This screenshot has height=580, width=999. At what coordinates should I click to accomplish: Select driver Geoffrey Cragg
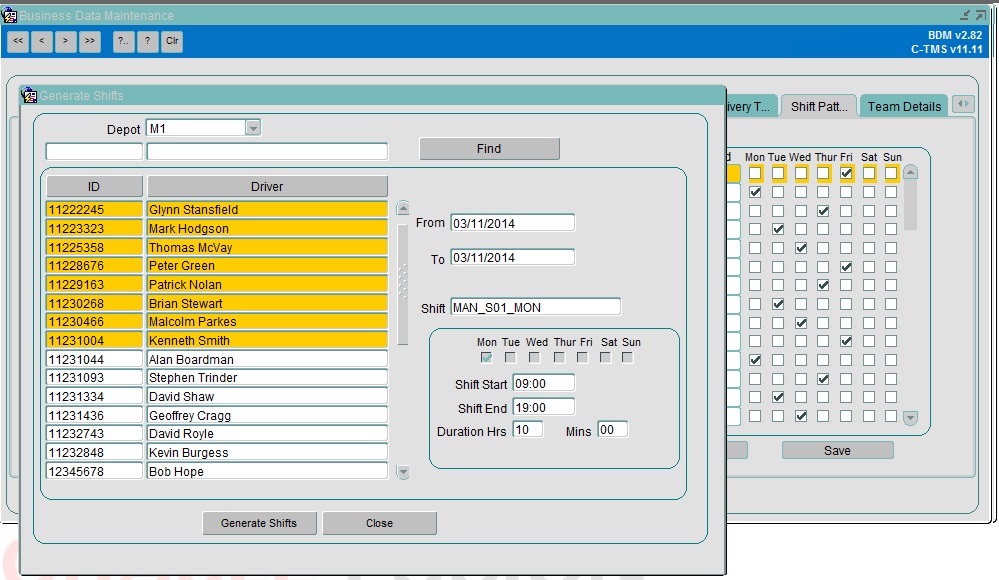click(x=267, y=416)
